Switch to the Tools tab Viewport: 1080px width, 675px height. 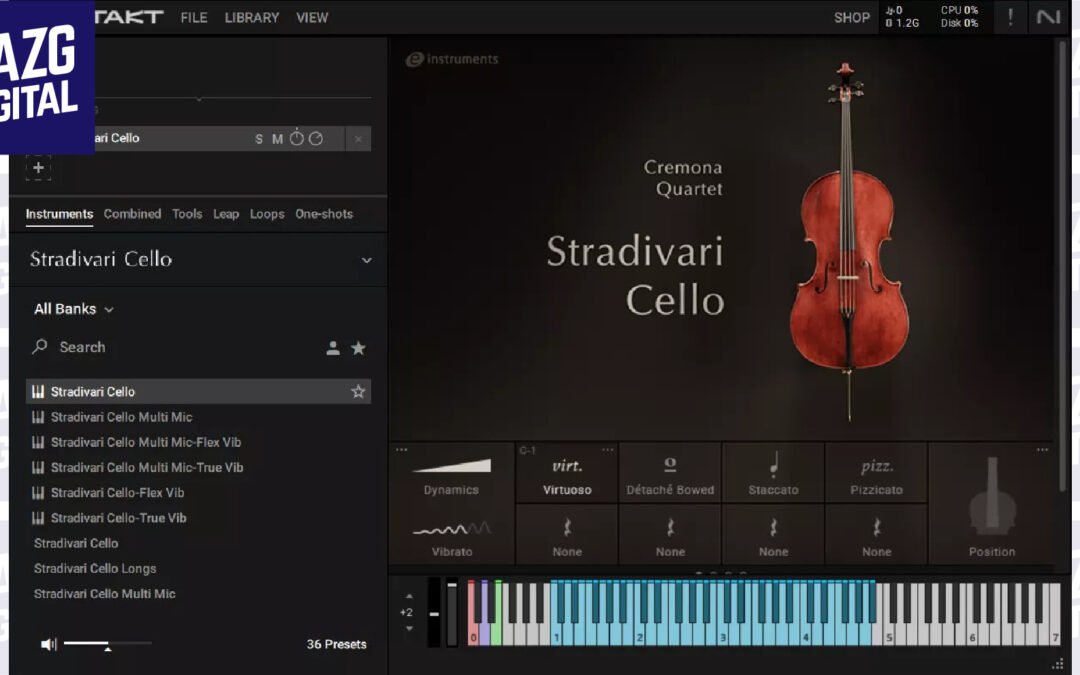[x=187, y=214]
